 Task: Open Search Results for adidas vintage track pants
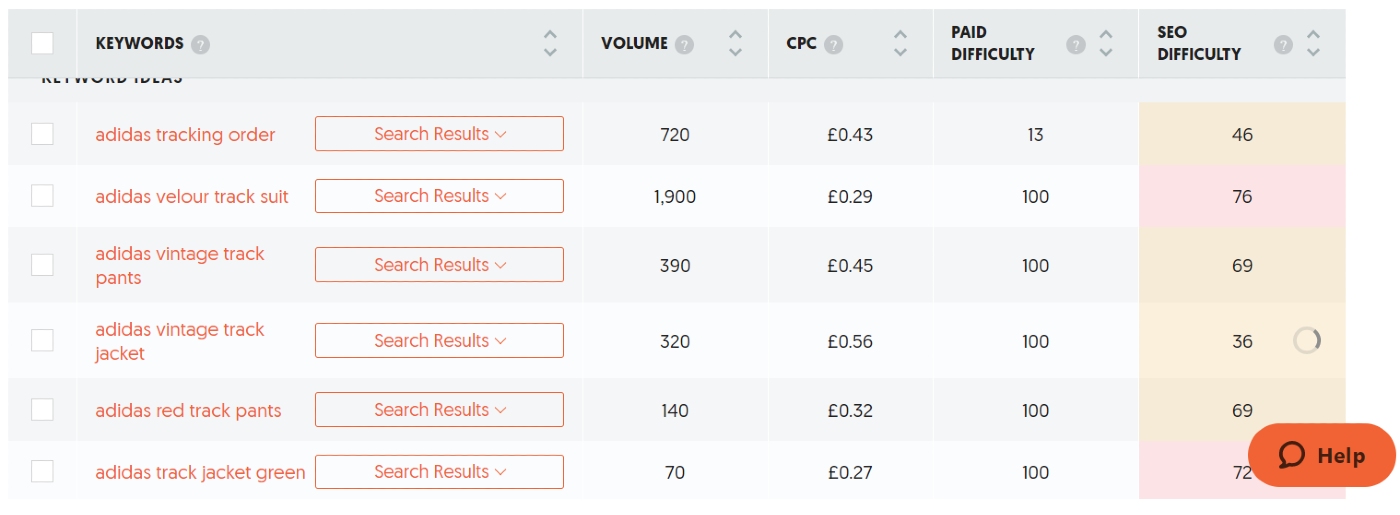click(439, 265)
